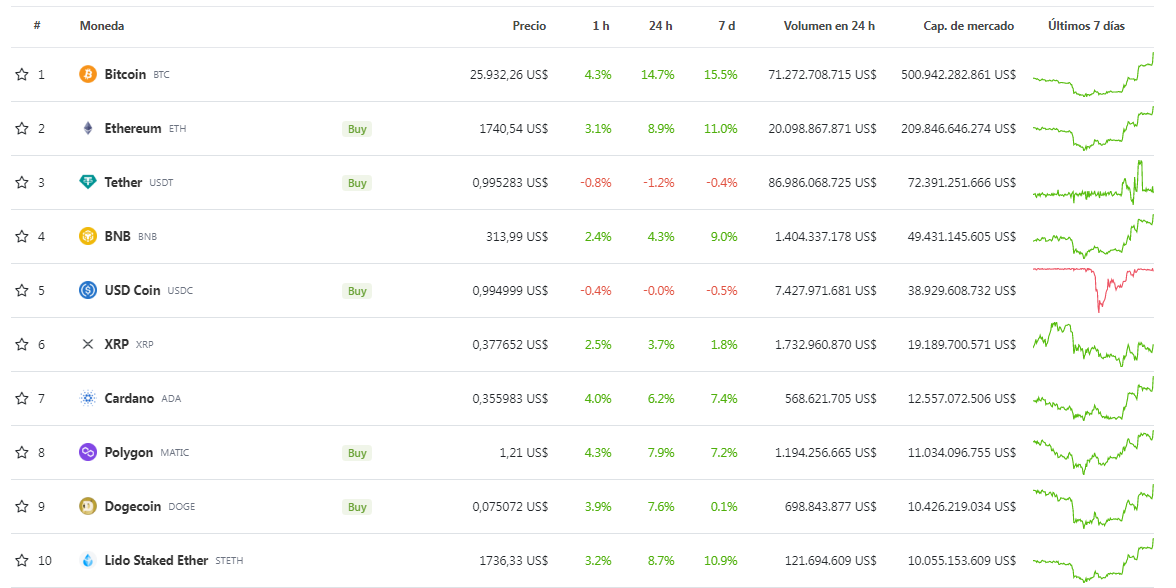The image size is (1176, 588).
Task: Mark Cardano with the star icon
Action: 22,398
